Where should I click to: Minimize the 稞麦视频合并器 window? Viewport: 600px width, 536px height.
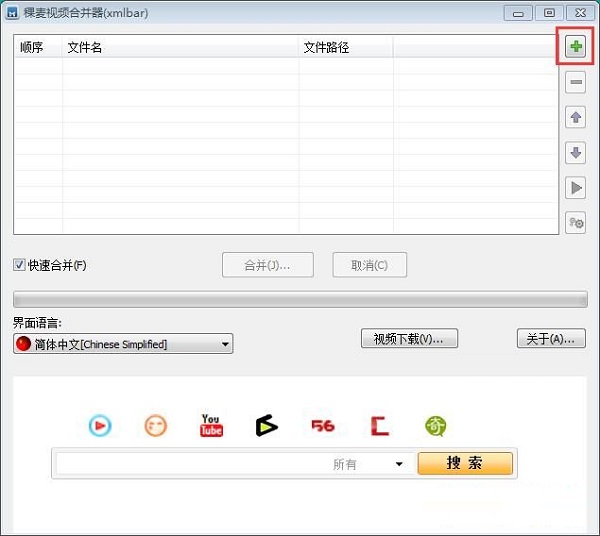click(x=518, y=13)
